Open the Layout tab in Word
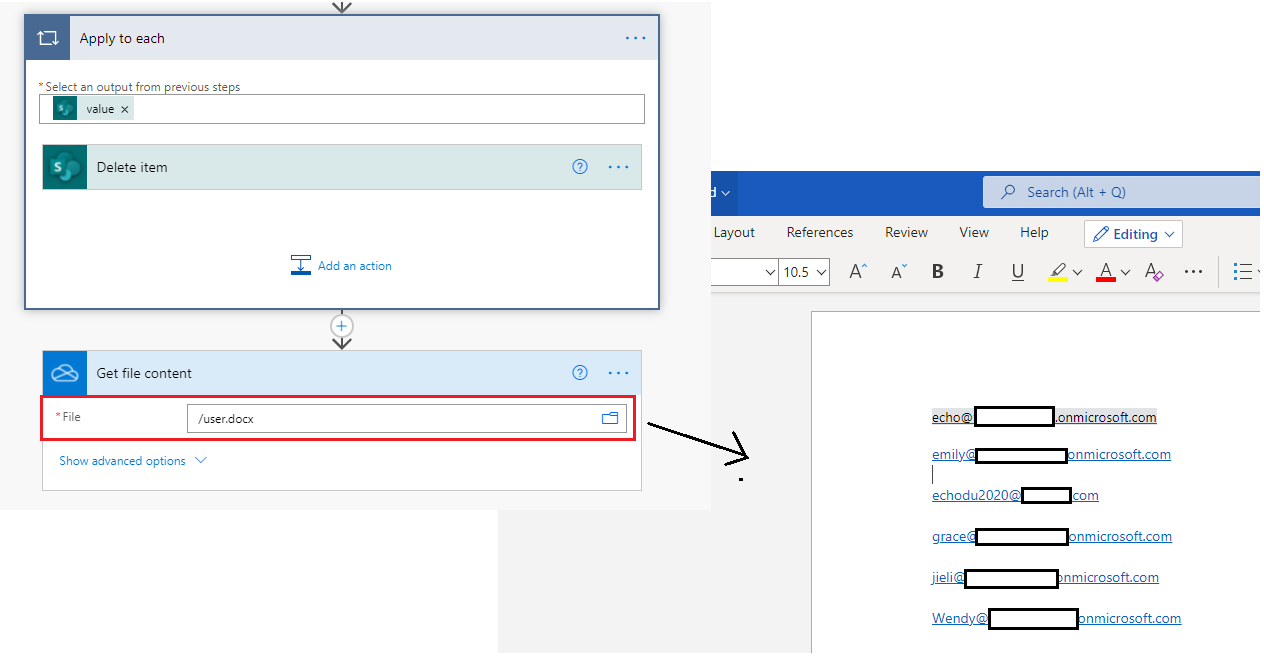The height and width of the screenshot is (665, 1264). (x=734, y=232)
